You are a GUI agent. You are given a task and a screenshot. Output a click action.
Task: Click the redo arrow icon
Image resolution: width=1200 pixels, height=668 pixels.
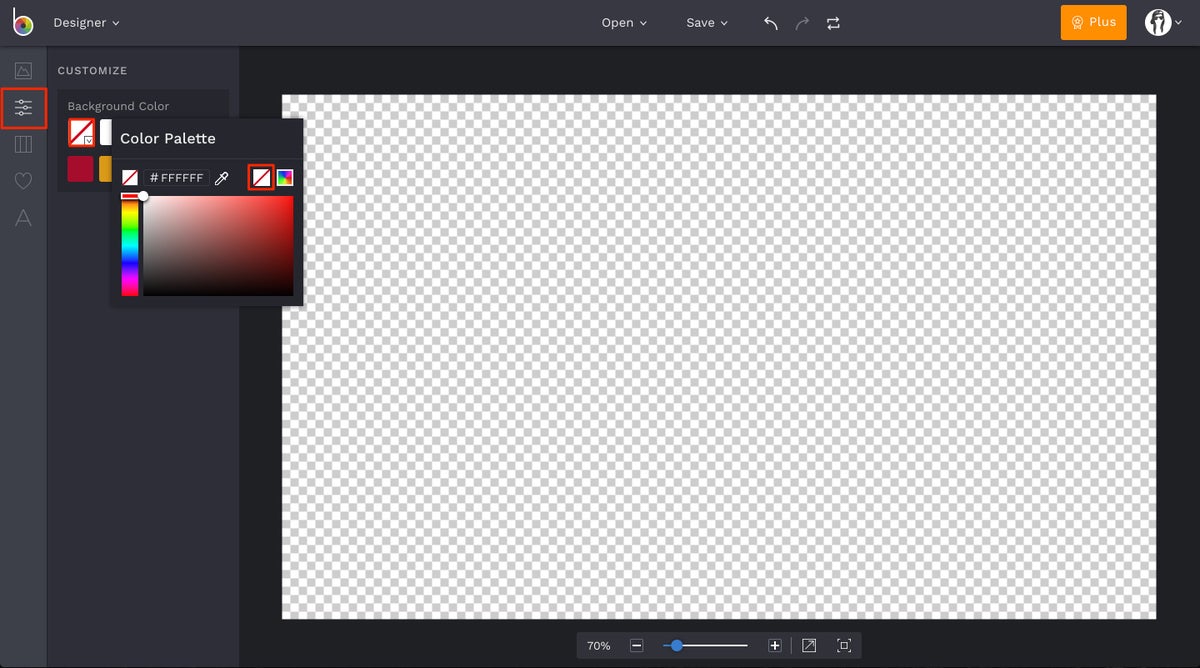[802, 22]
